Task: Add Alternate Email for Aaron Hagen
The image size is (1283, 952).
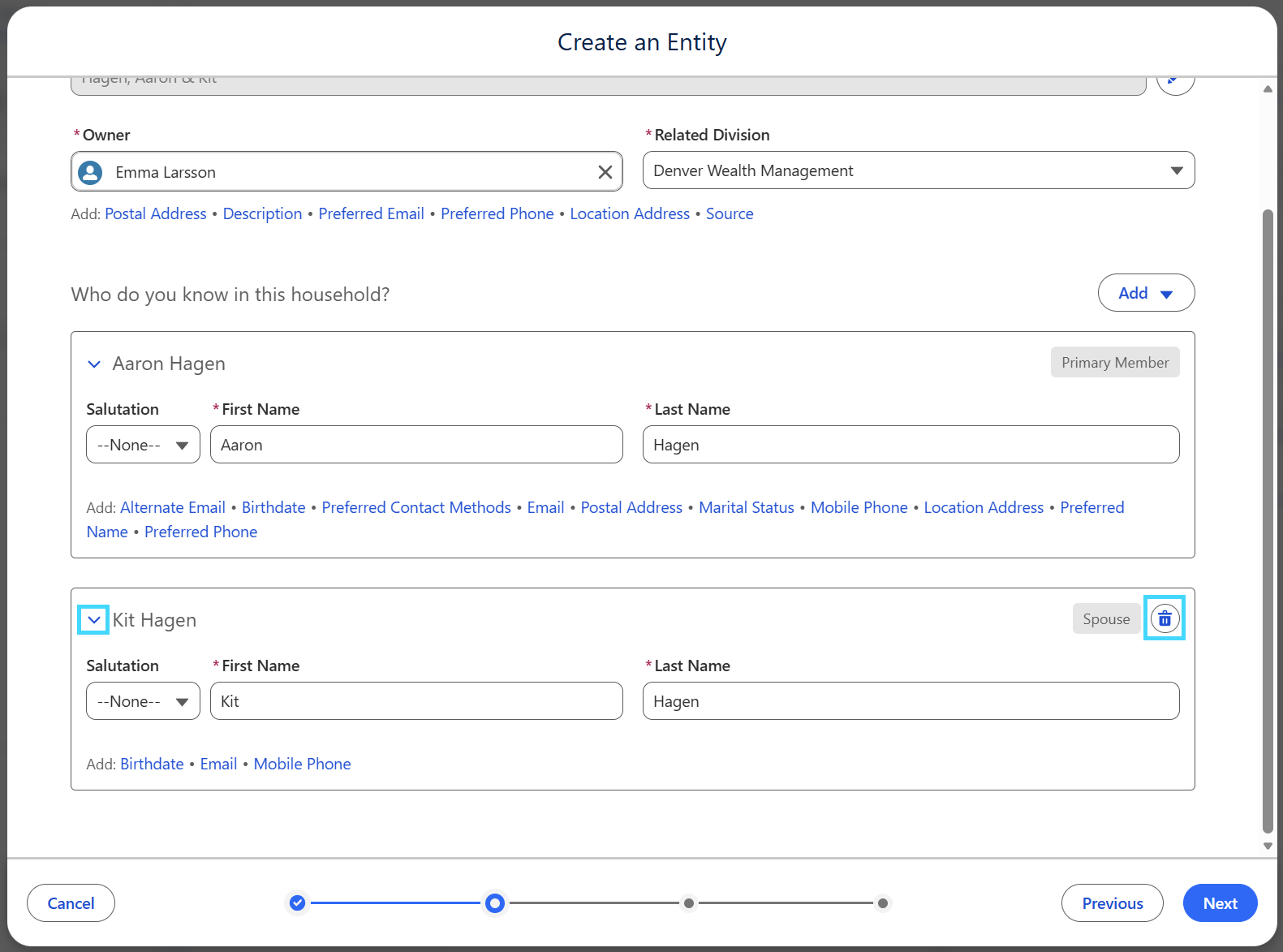Action: (x=173, y=507)
